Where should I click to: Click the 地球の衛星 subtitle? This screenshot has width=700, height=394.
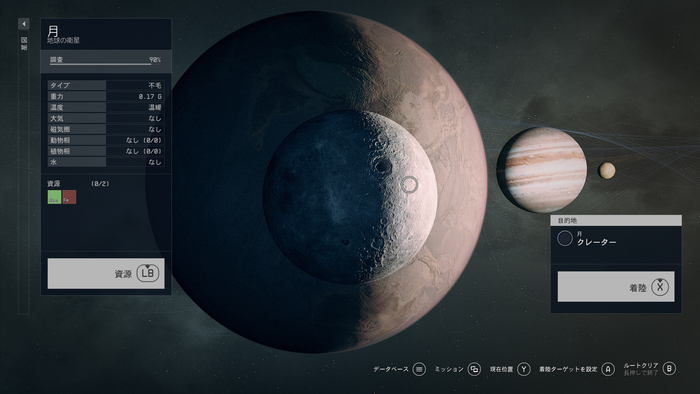[63, 40]
